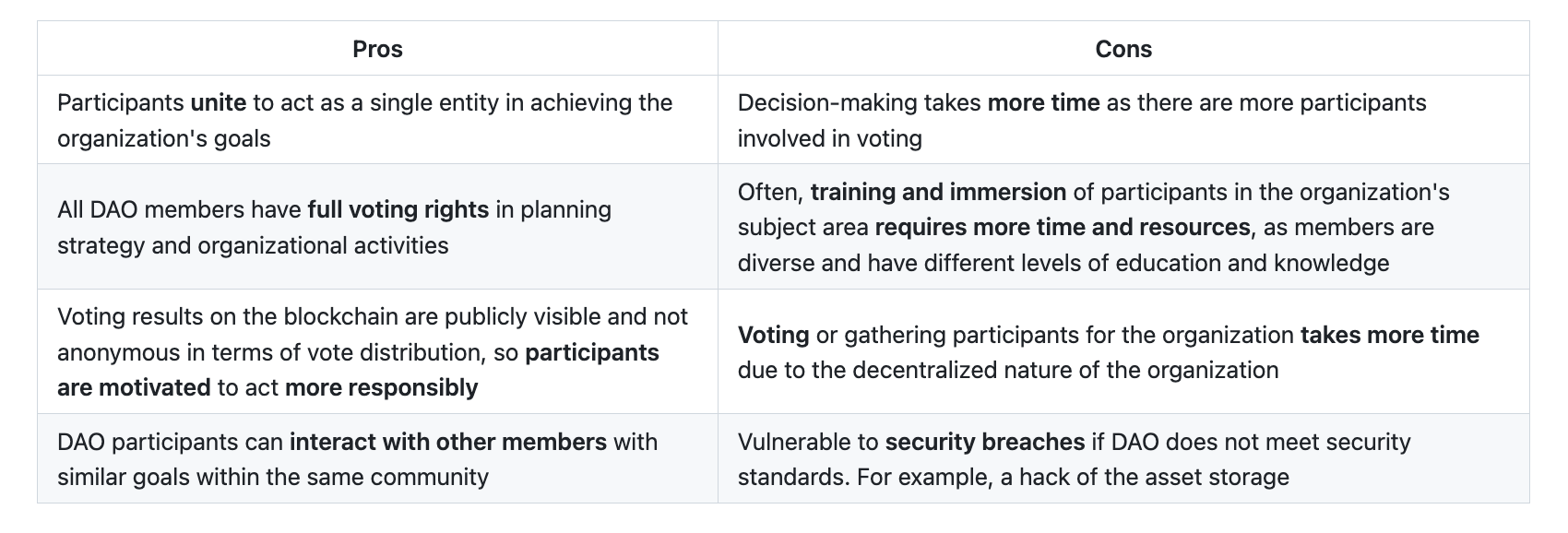The width and height of the screenshot is (1568, 533).
Task: Click 'requires more time and resources' text
Action: [1063, 227]
